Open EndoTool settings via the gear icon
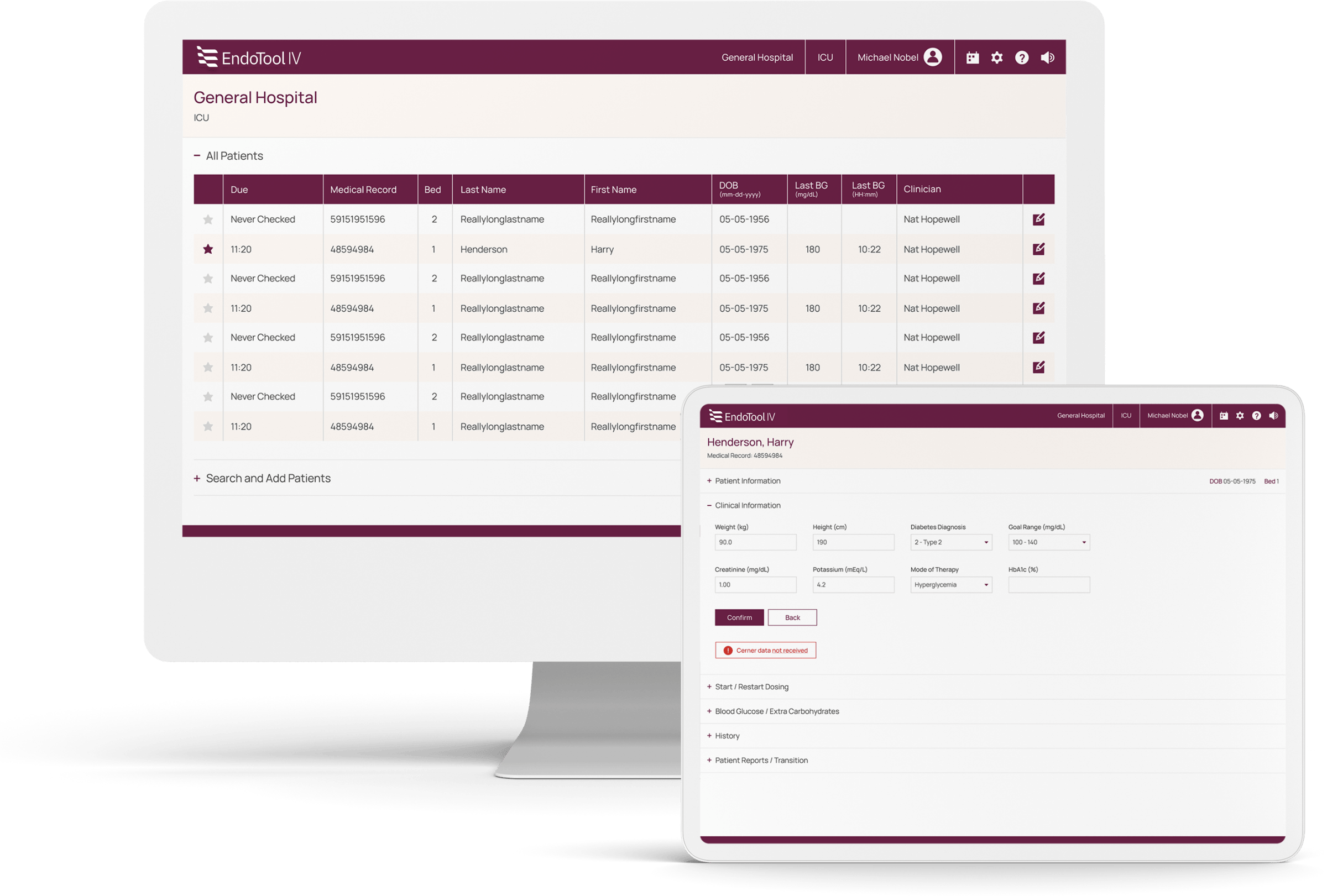This screenshot has height=896, width=1327. (997, 57)
